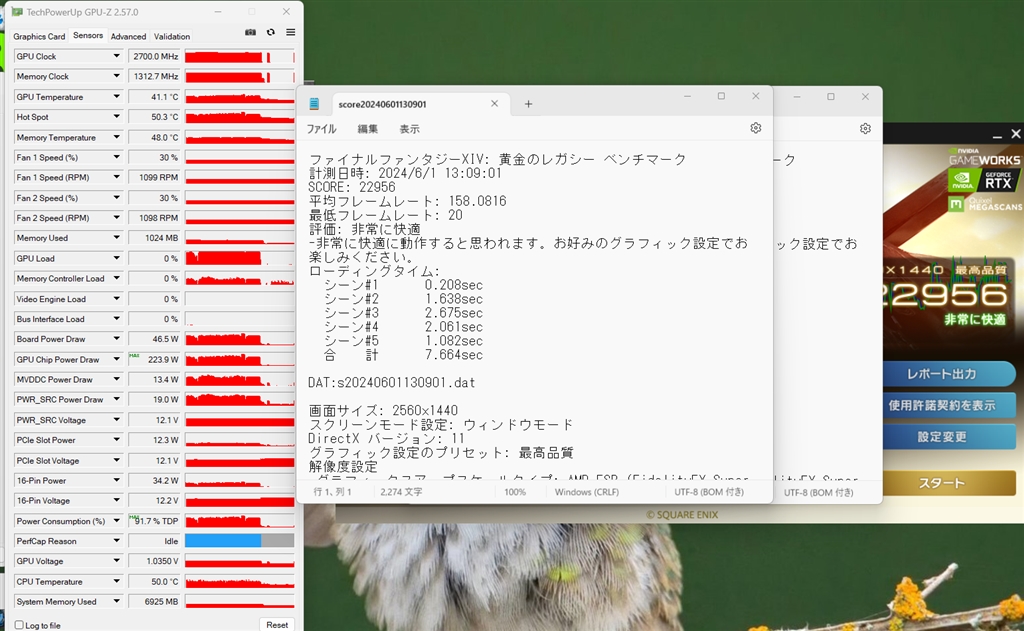Click the GPU-Z refresh icon
The height and width of the screenshot is (631, 1024).
pyautogui.click(x=270, y=32)
